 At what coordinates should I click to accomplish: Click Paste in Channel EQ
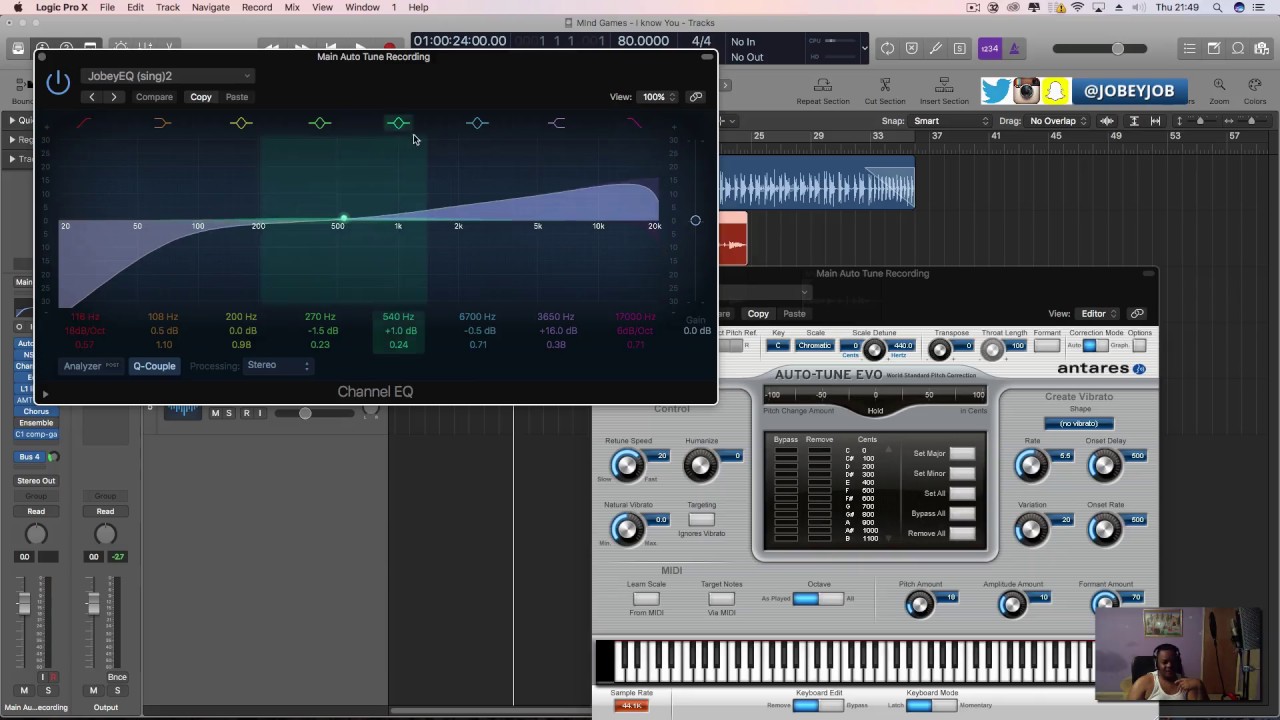(x=237, y=97)
